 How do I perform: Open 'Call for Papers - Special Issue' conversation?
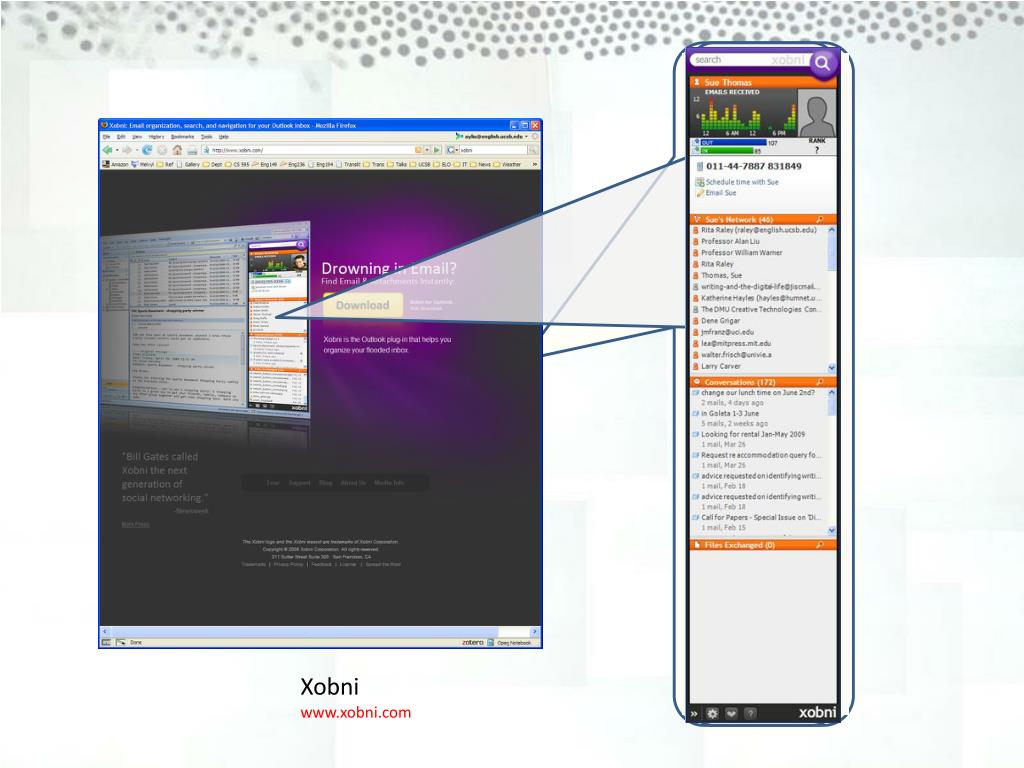coord(761,517)
